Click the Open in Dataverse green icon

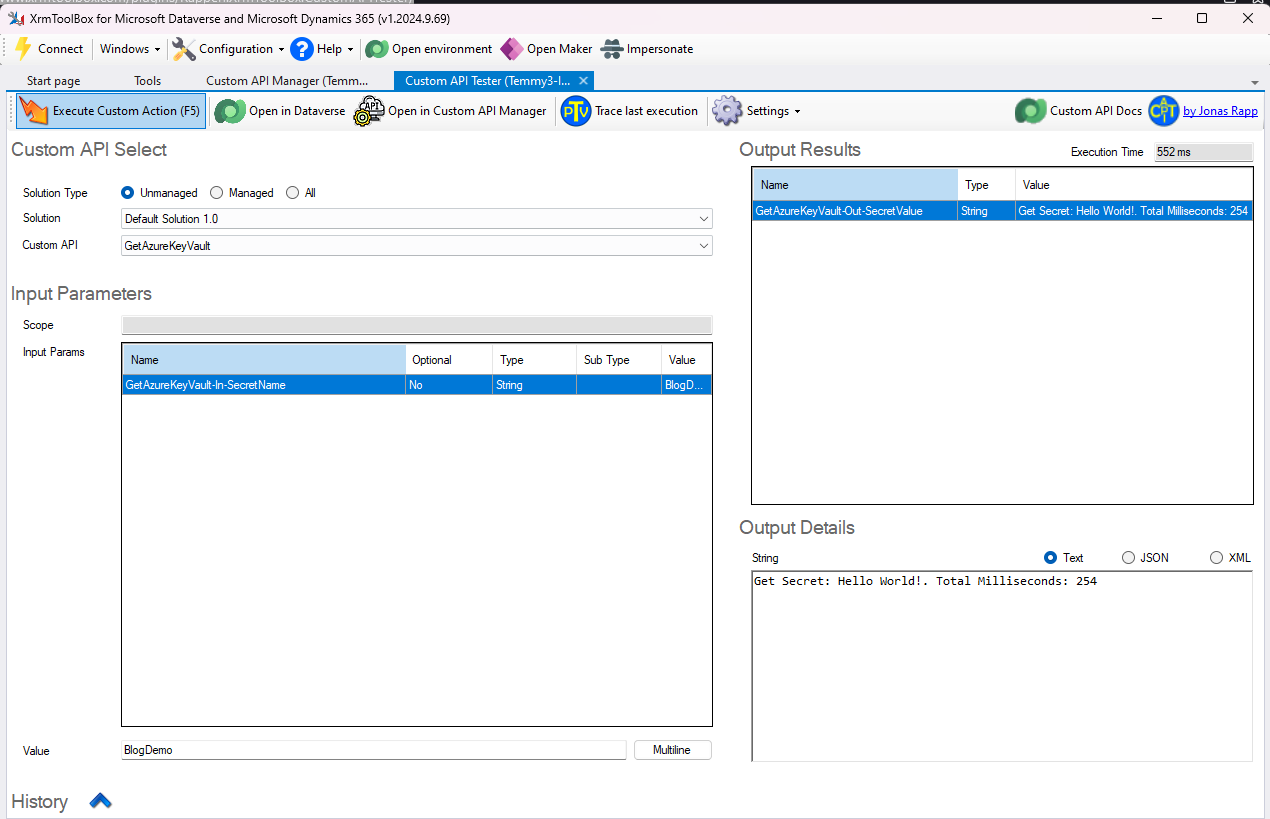pyautogui.click(x=230, y=111)
